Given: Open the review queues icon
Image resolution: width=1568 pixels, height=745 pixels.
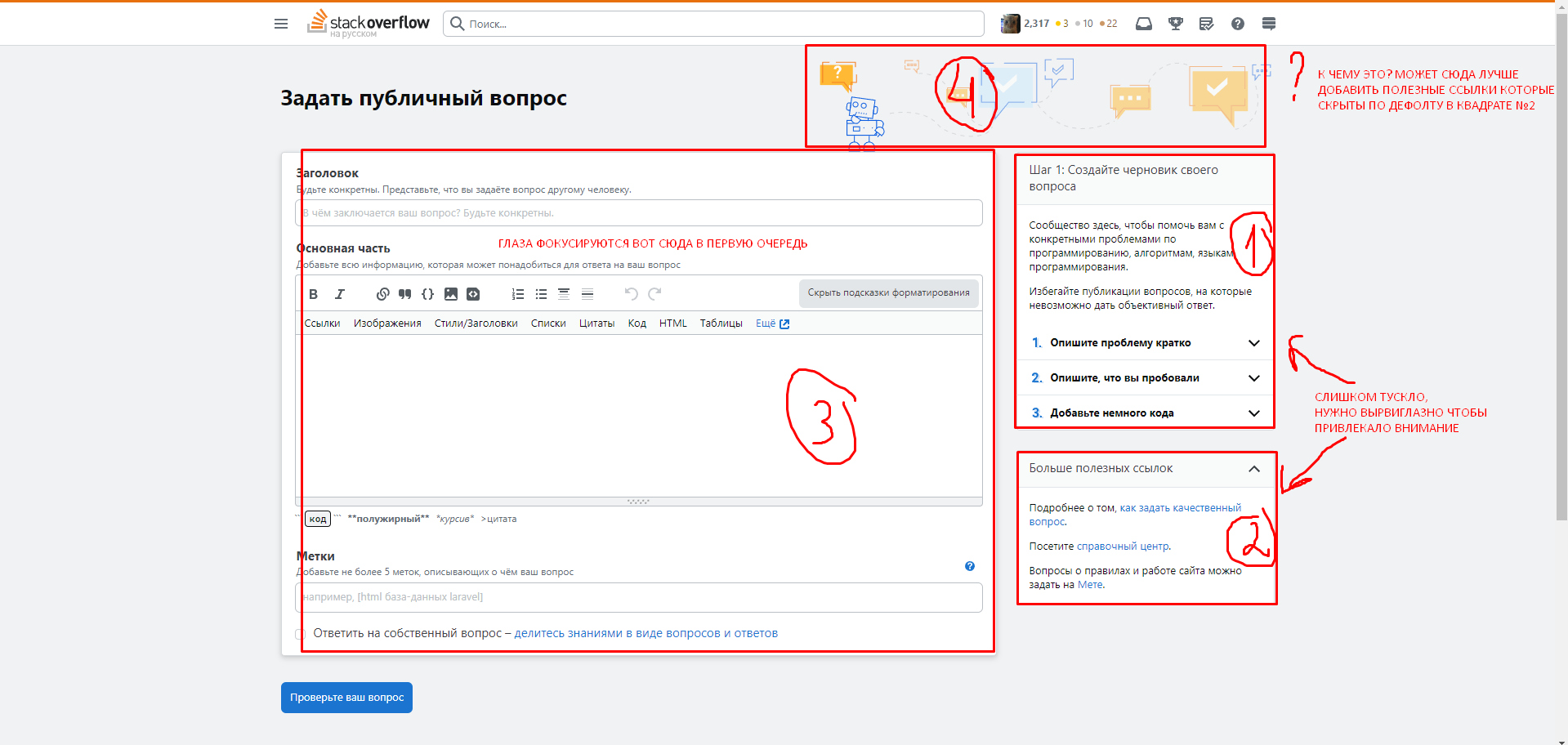Looking at the screenshot, I should [1206, 24].
